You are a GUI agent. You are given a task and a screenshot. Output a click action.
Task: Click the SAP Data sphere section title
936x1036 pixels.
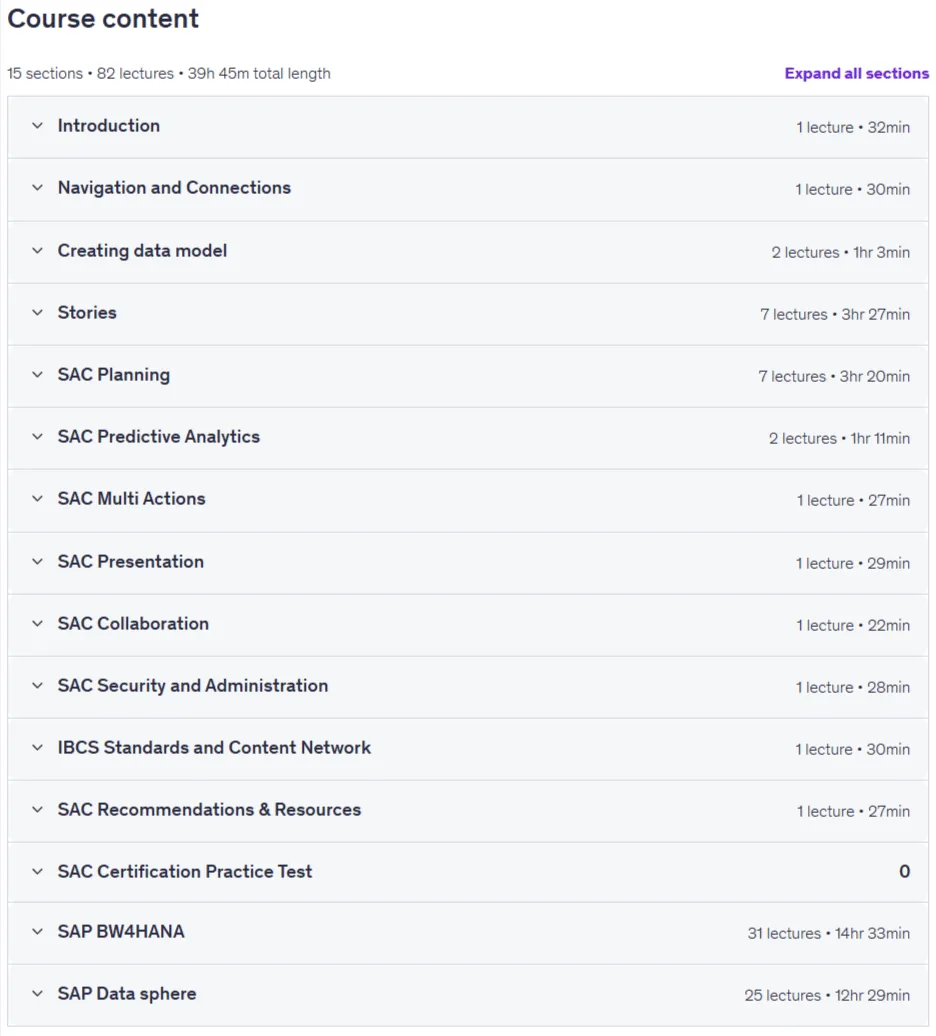pos(127,994)
